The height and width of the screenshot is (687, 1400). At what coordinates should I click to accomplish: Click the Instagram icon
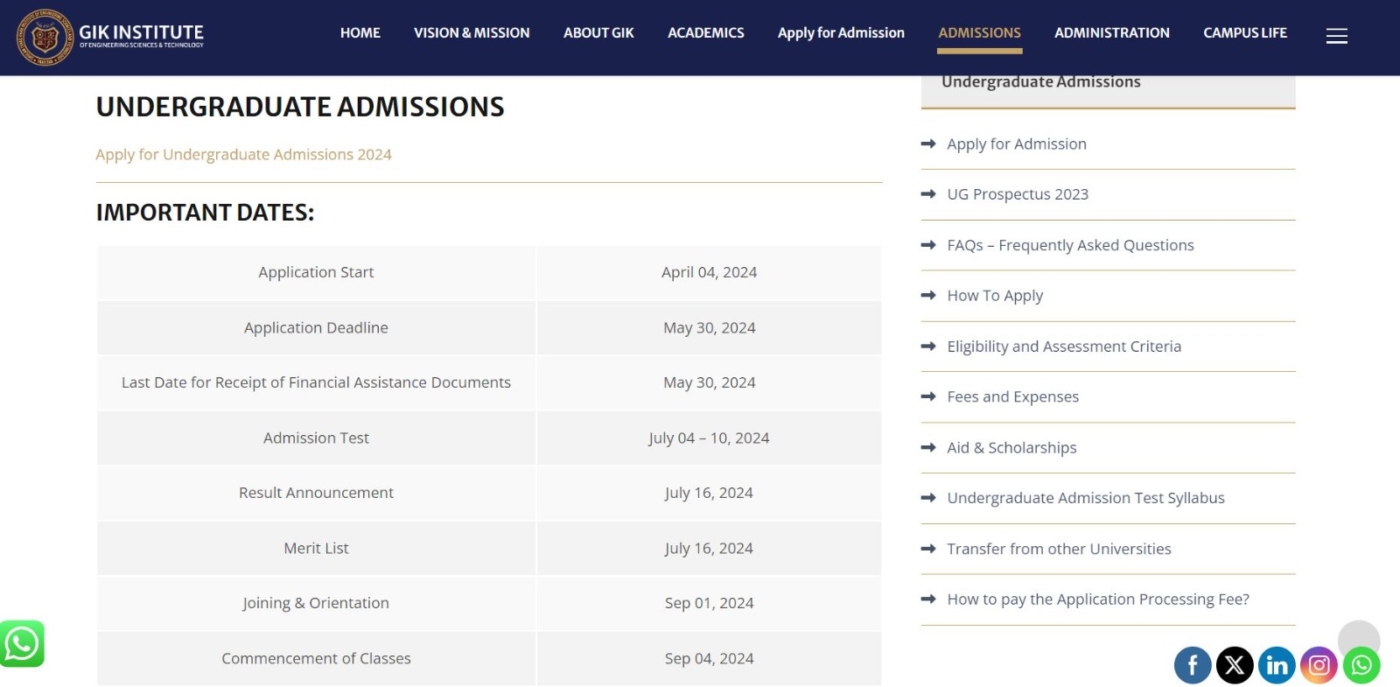[x=1318, y=664]
